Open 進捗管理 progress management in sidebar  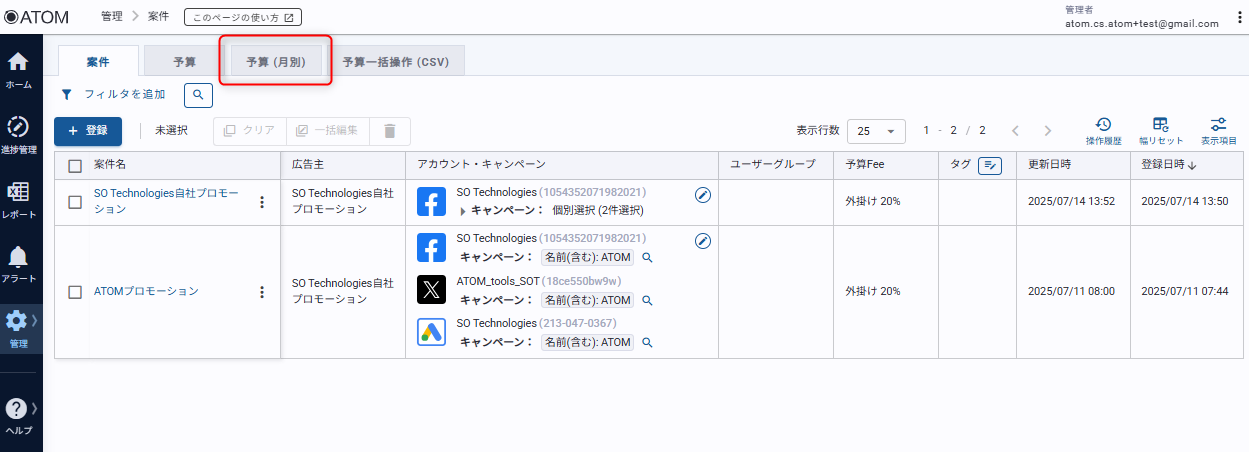point(18,133)
